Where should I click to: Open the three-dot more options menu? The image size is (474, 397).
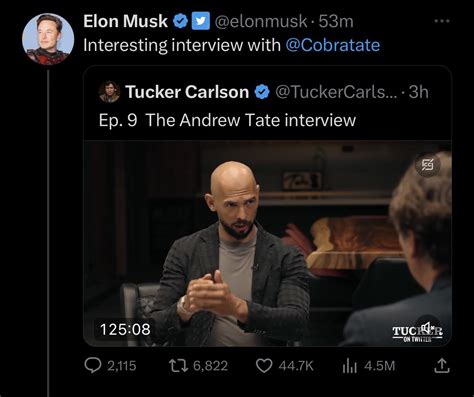(x=442, y=21)
